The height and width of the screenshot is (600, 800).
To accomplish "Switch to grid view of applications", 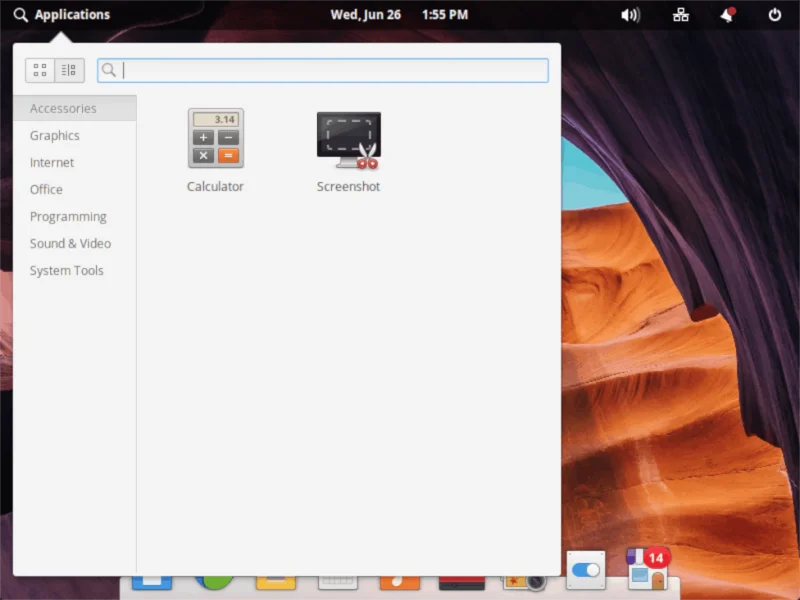I will (40, 70).
